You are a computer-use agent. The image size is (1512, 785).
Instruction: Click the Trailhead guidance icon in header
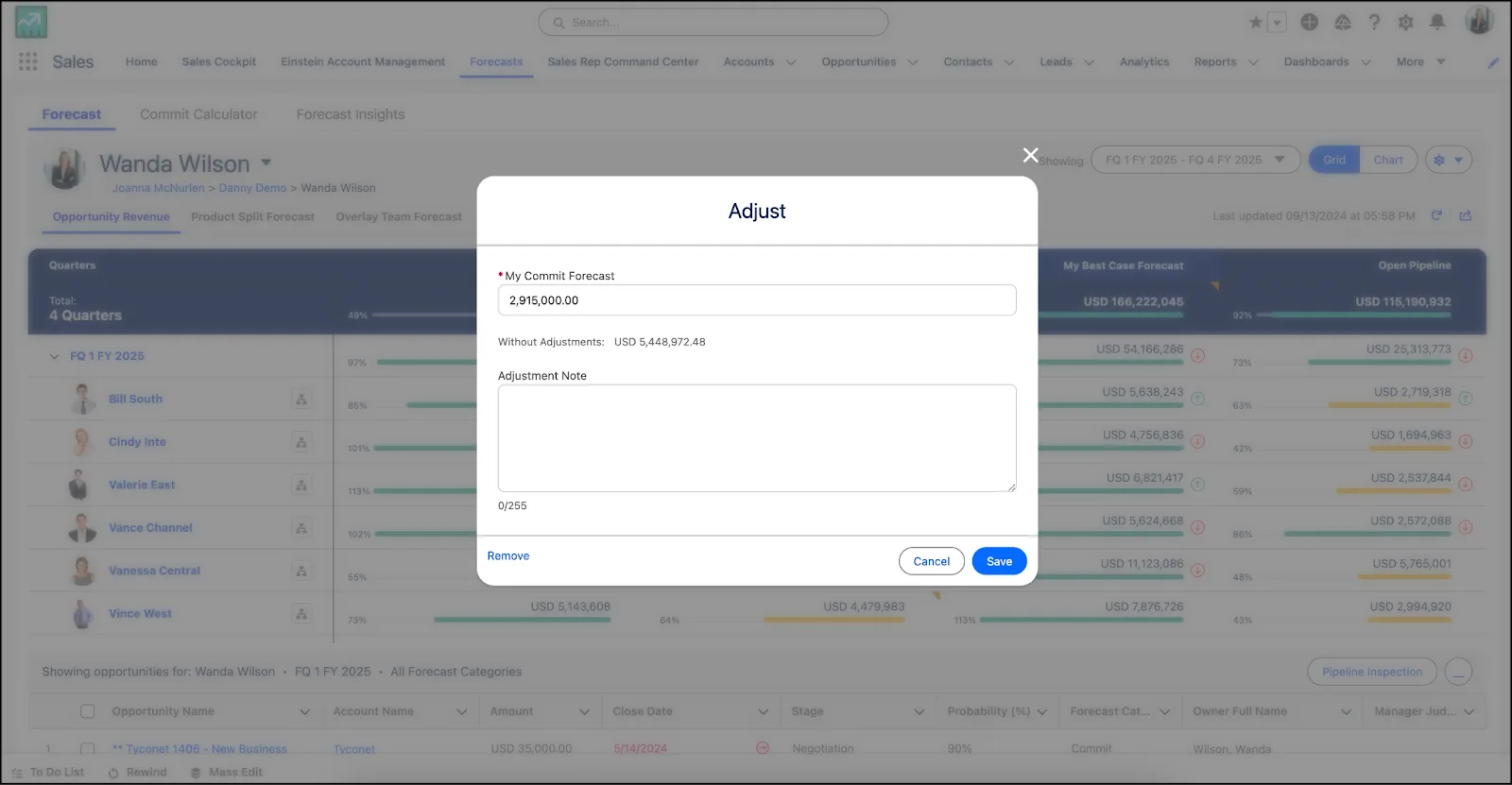pyautogui.click(x=1342, y=22)
